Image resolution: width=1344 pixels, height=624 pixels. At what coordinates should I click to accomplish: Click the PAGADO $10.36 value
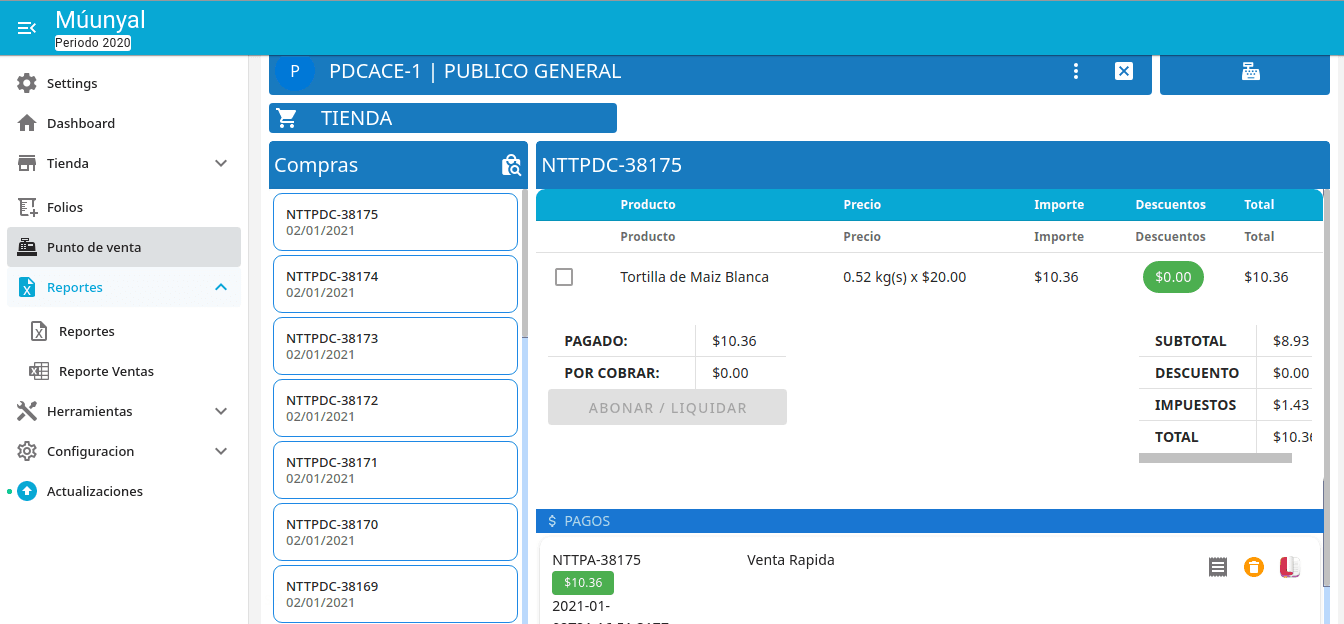[x=734, y=341]
